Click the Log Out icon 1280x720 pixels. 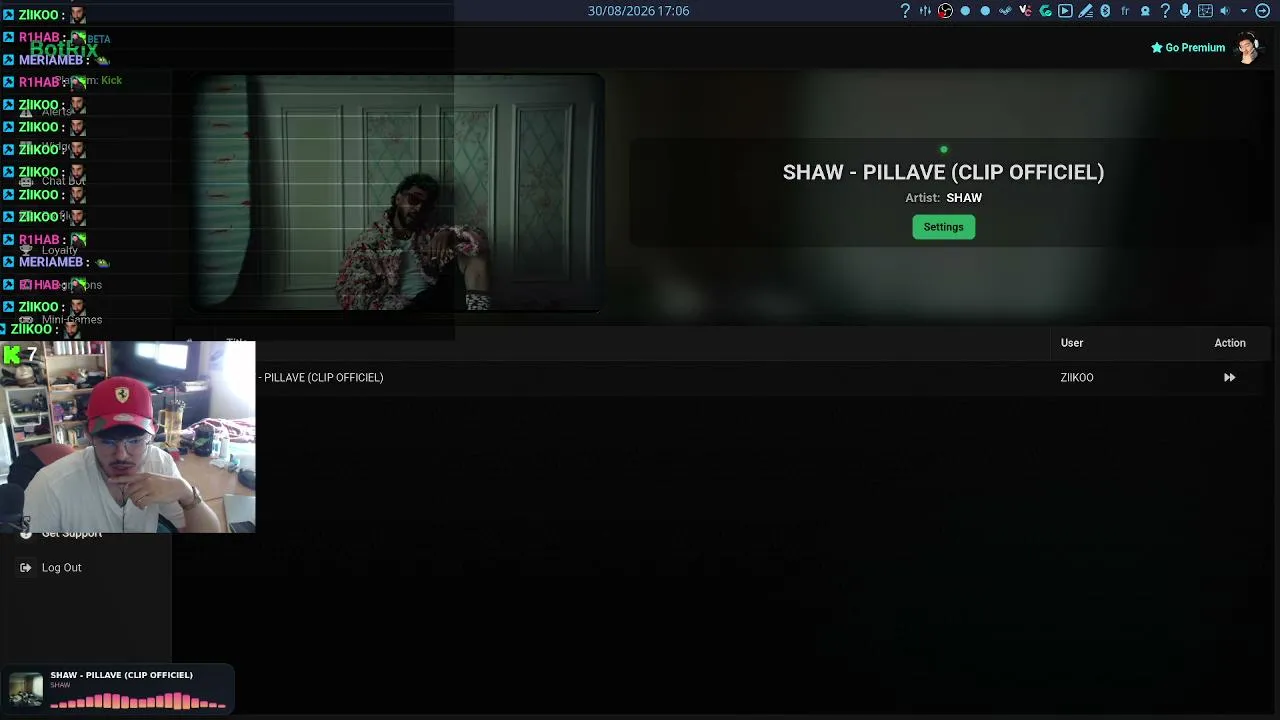(x=25, y=568)
